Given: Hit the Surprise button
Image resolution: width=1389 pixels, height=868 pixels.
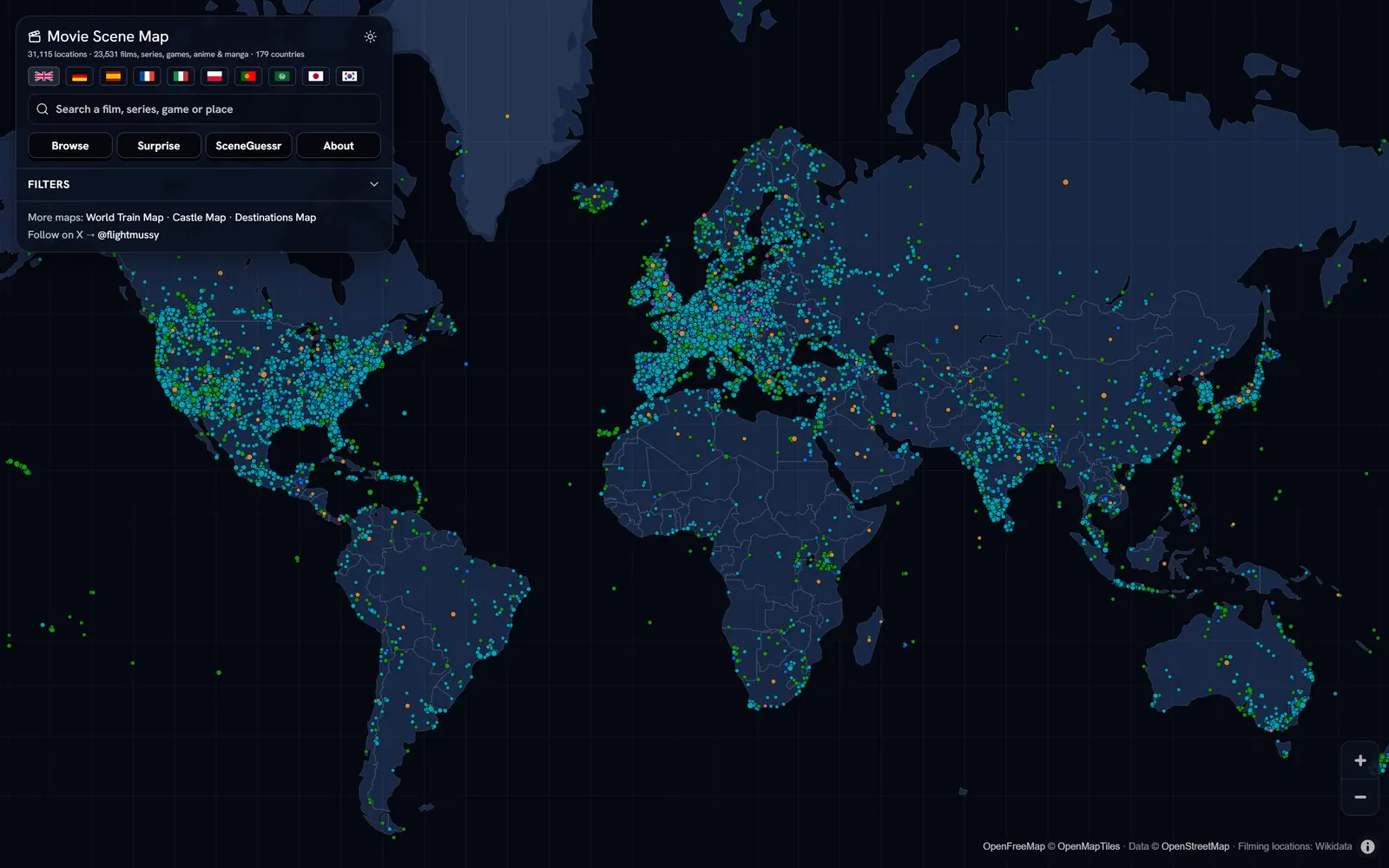Looking at the screenshot, I should [x=159, y=146].
